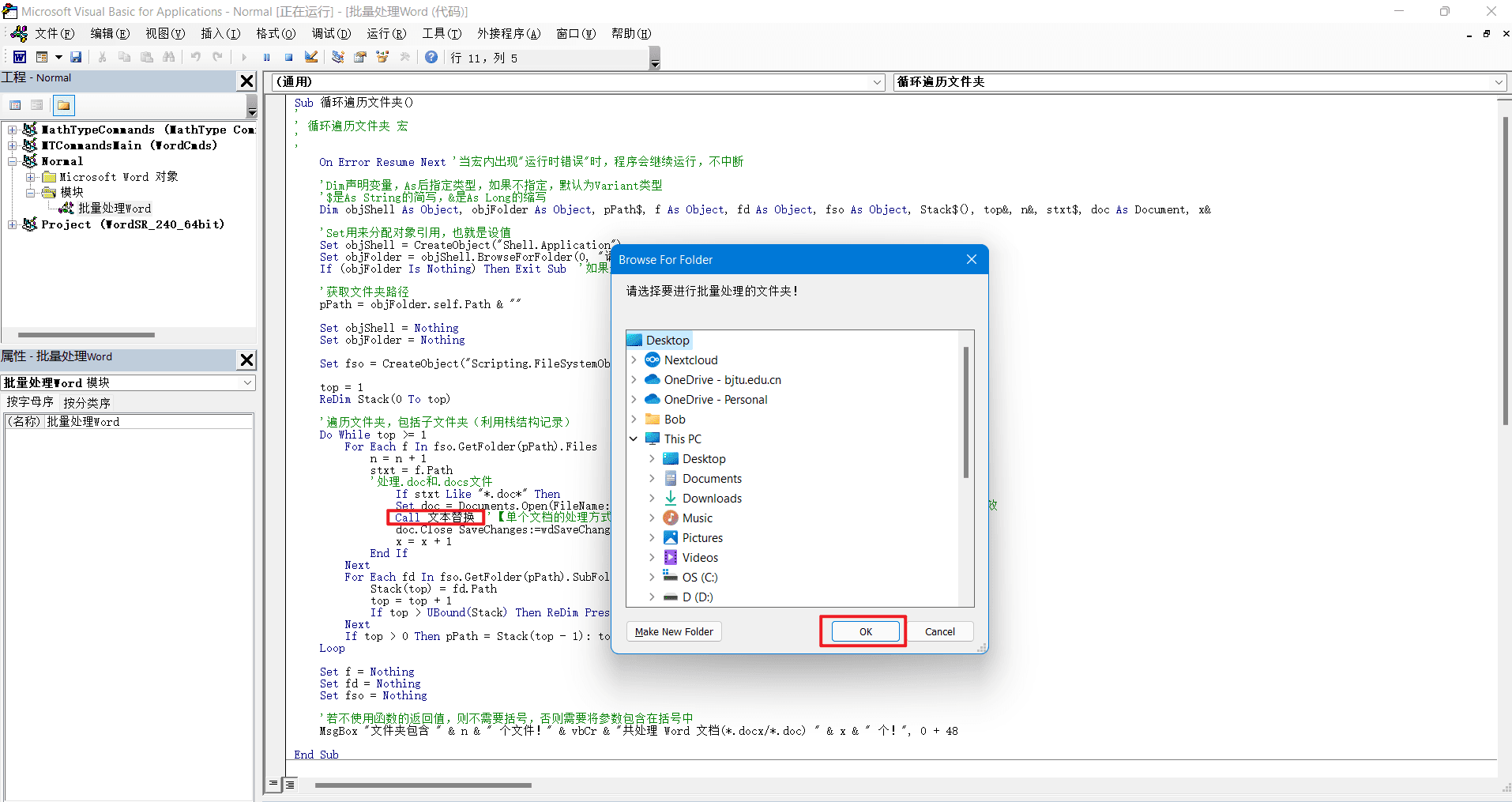Select OneDrive - bjtu.edu.cn folder
The height and width of the screenshot is (802, 1512).
click(x=722, y=379)
